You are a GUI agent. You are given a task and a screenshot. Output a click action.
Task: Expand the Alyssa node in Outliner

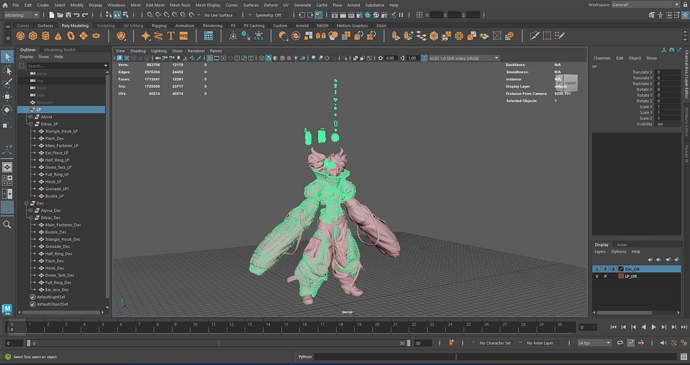[31, 117]
